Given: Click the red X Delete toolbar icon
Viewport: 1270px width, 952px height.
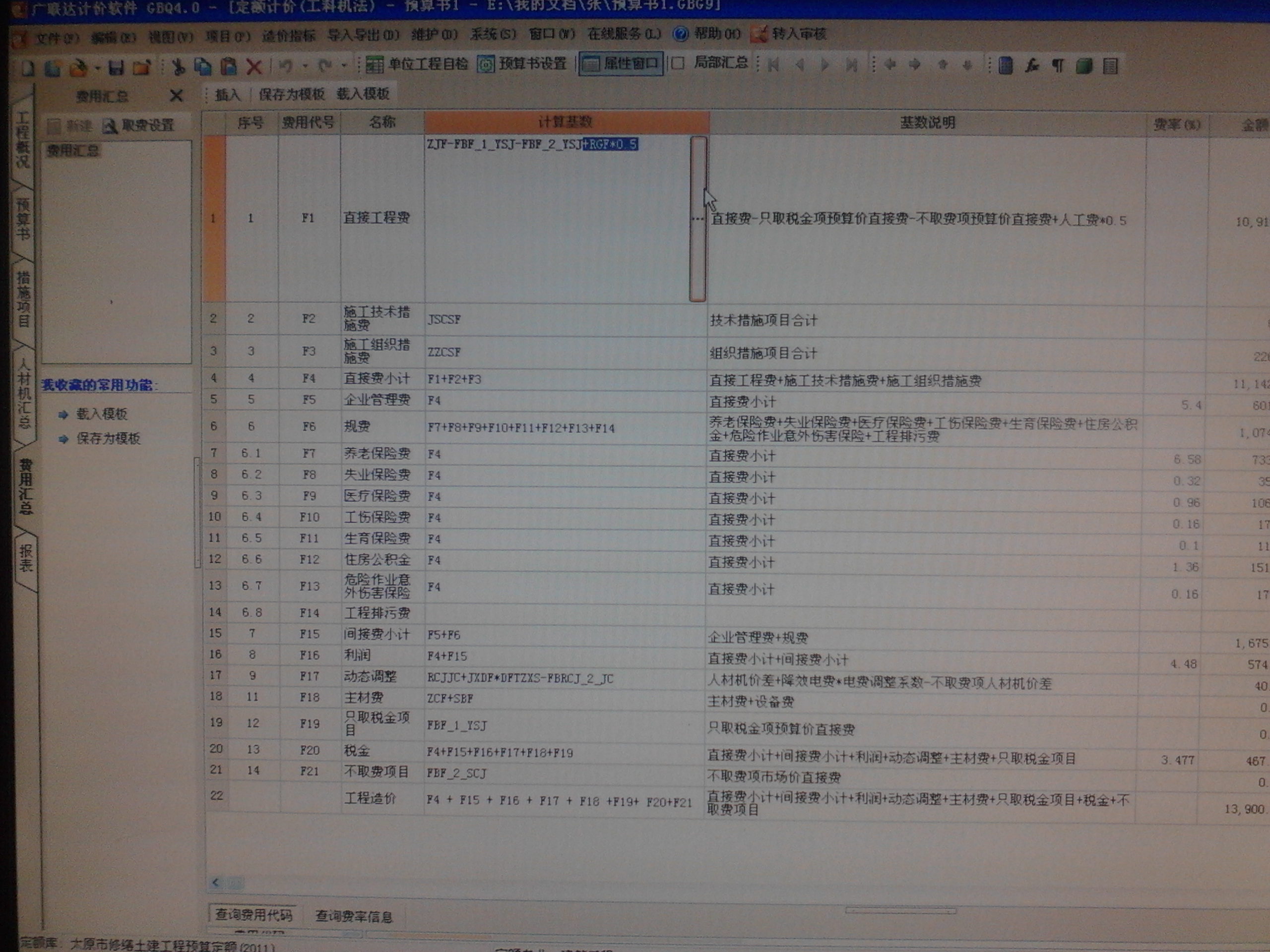Looking at the screenshot, I should pyautogui.click(x=254, y=66).
